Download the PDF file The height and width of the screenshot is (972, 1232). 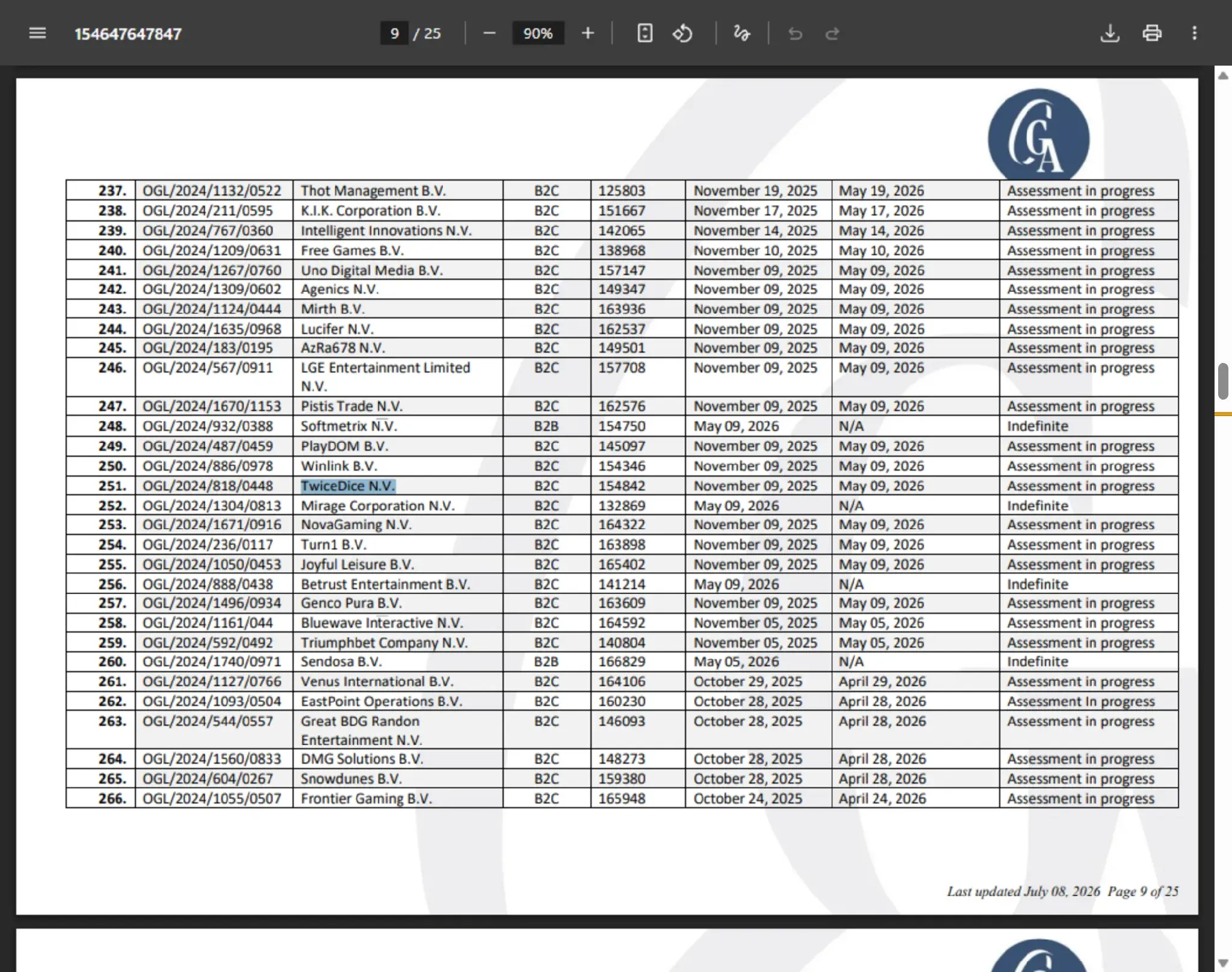click(1110, 33)
